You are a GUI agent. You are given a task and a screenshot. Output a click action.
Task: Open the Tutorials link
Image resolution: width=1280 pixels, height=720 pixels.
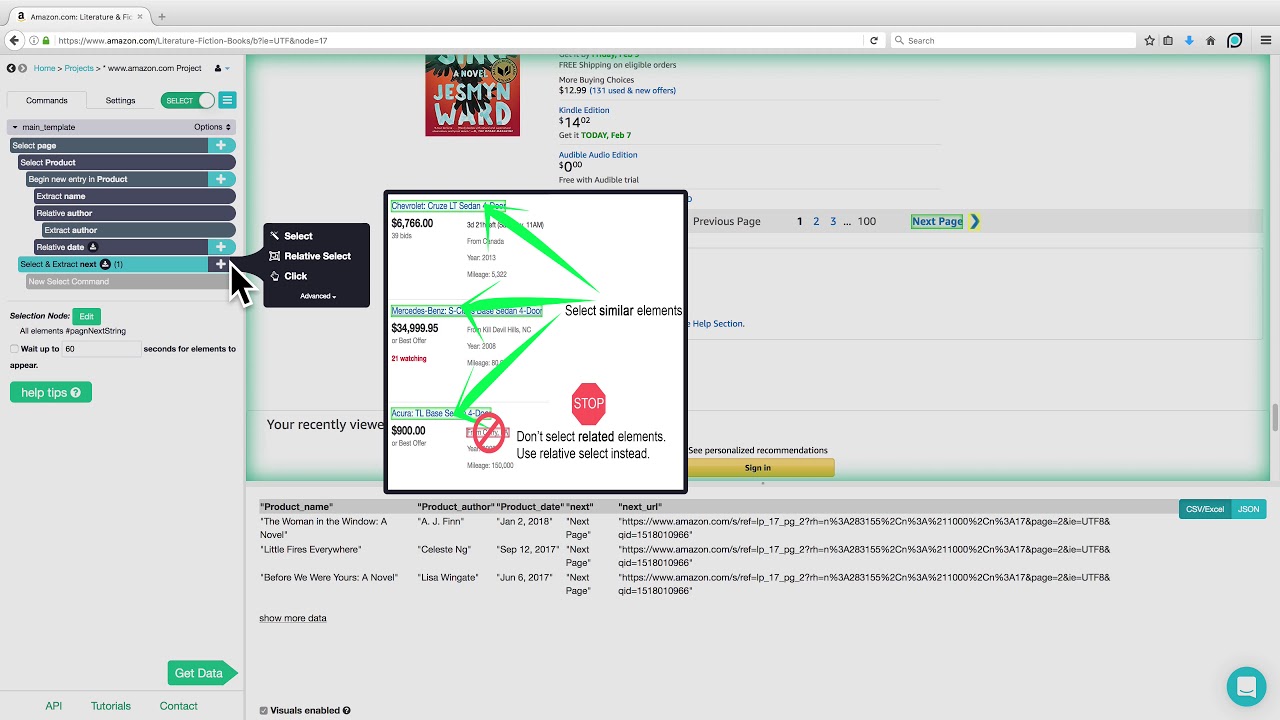point(111,706)
